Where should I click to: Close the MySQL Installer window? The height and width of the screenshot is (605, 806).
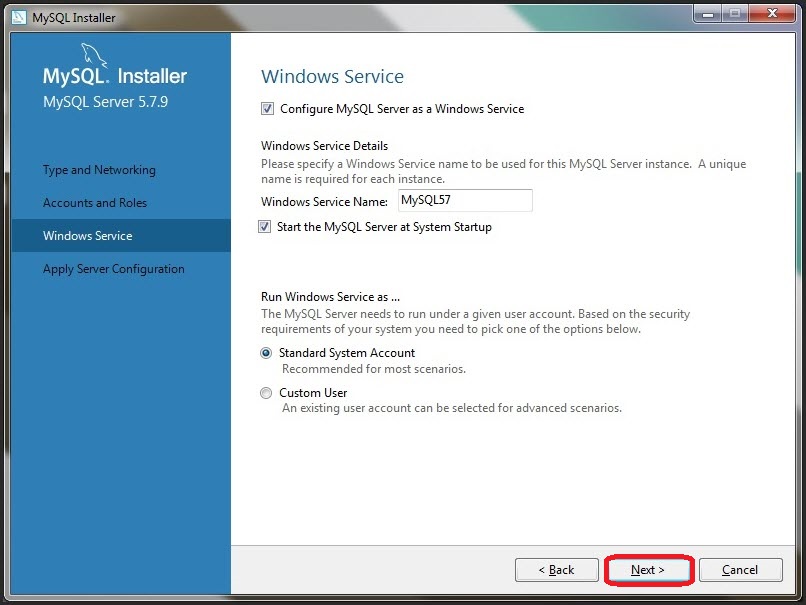tap(772, 13)
